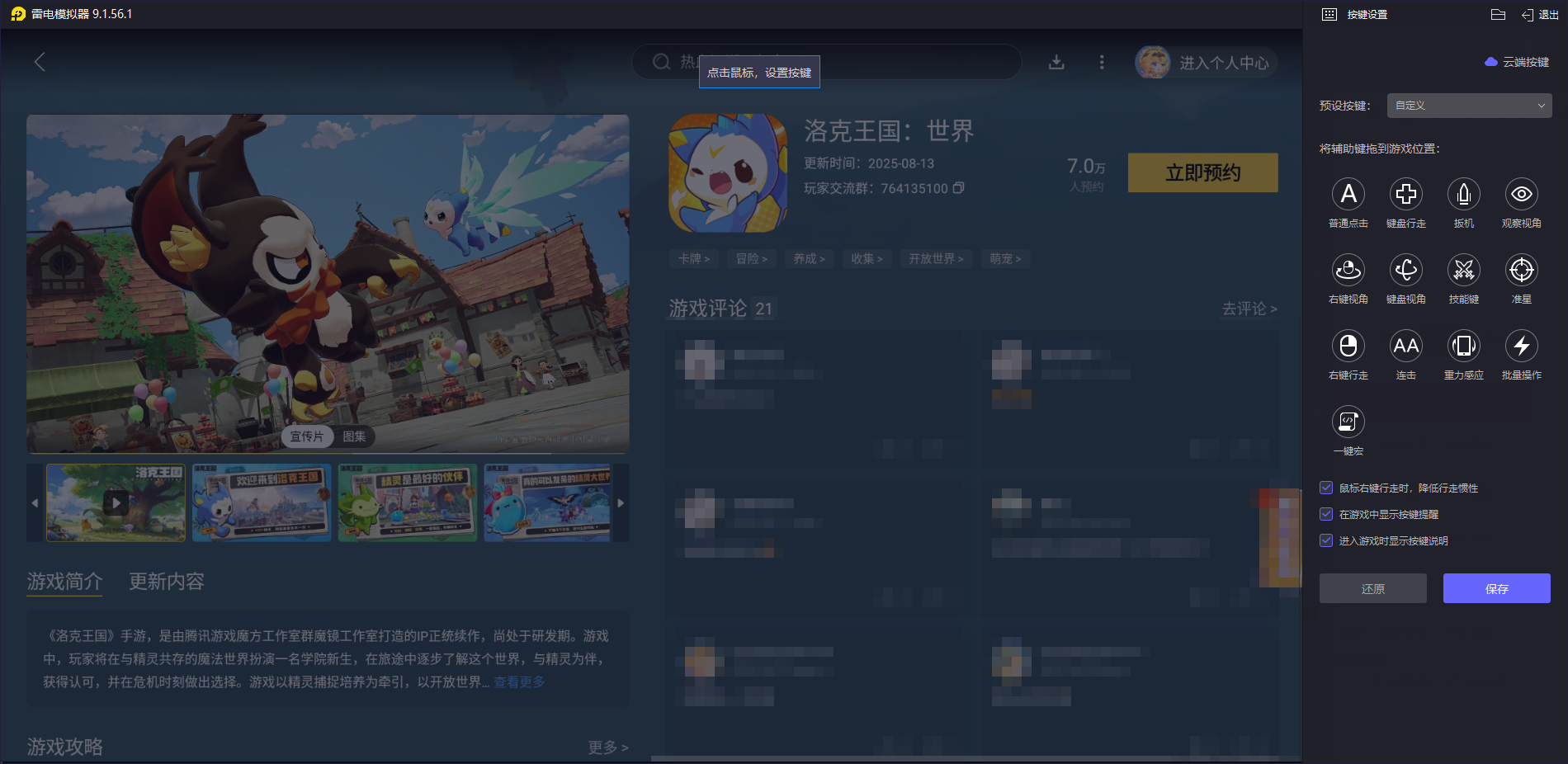Click the download icon in the top bar
This screenshot has height=764, width=1568.
pos(1056,62)
